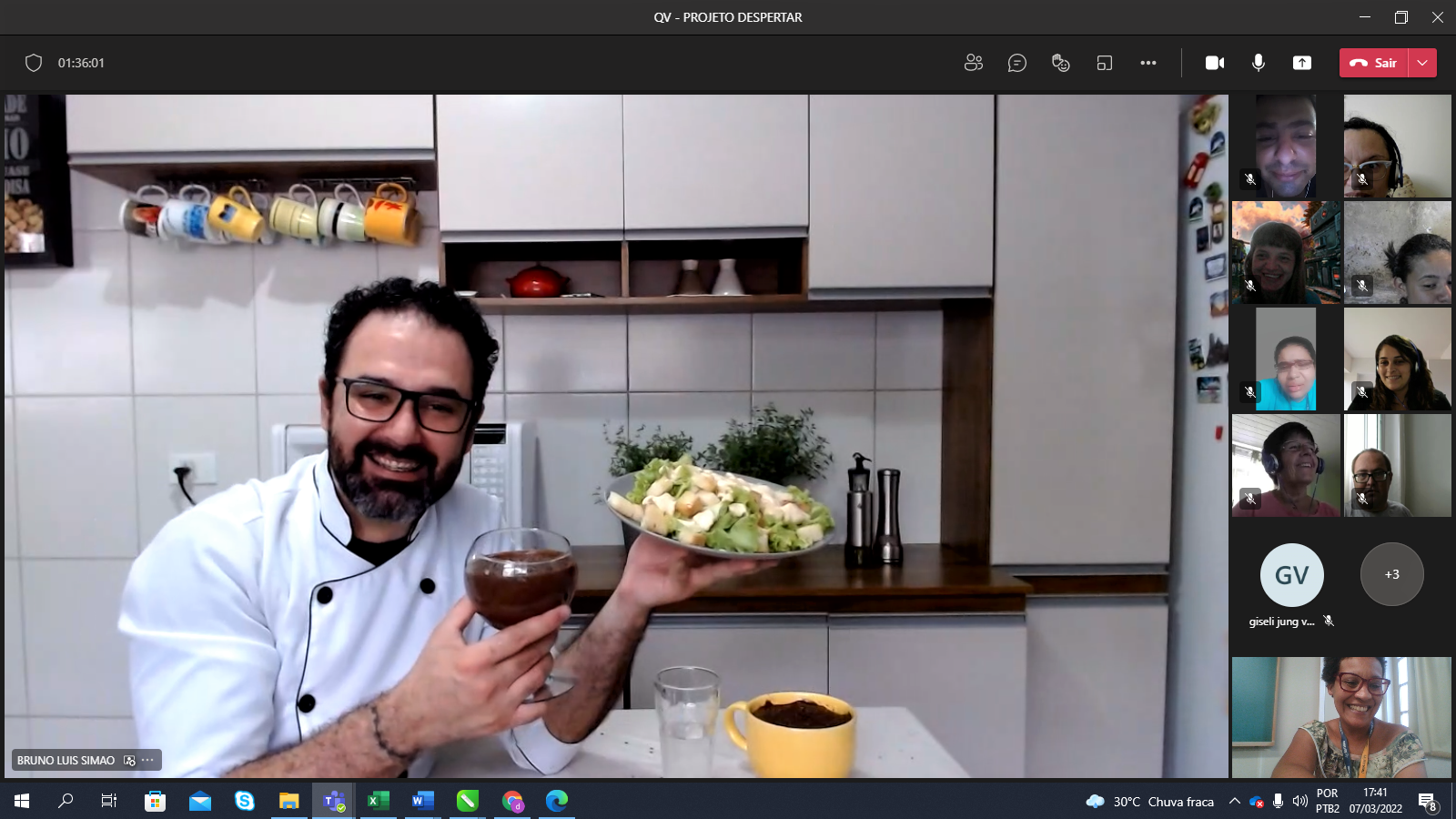Open the three-dots more actions menu

pyautogui.click(x=1148, y=63)
